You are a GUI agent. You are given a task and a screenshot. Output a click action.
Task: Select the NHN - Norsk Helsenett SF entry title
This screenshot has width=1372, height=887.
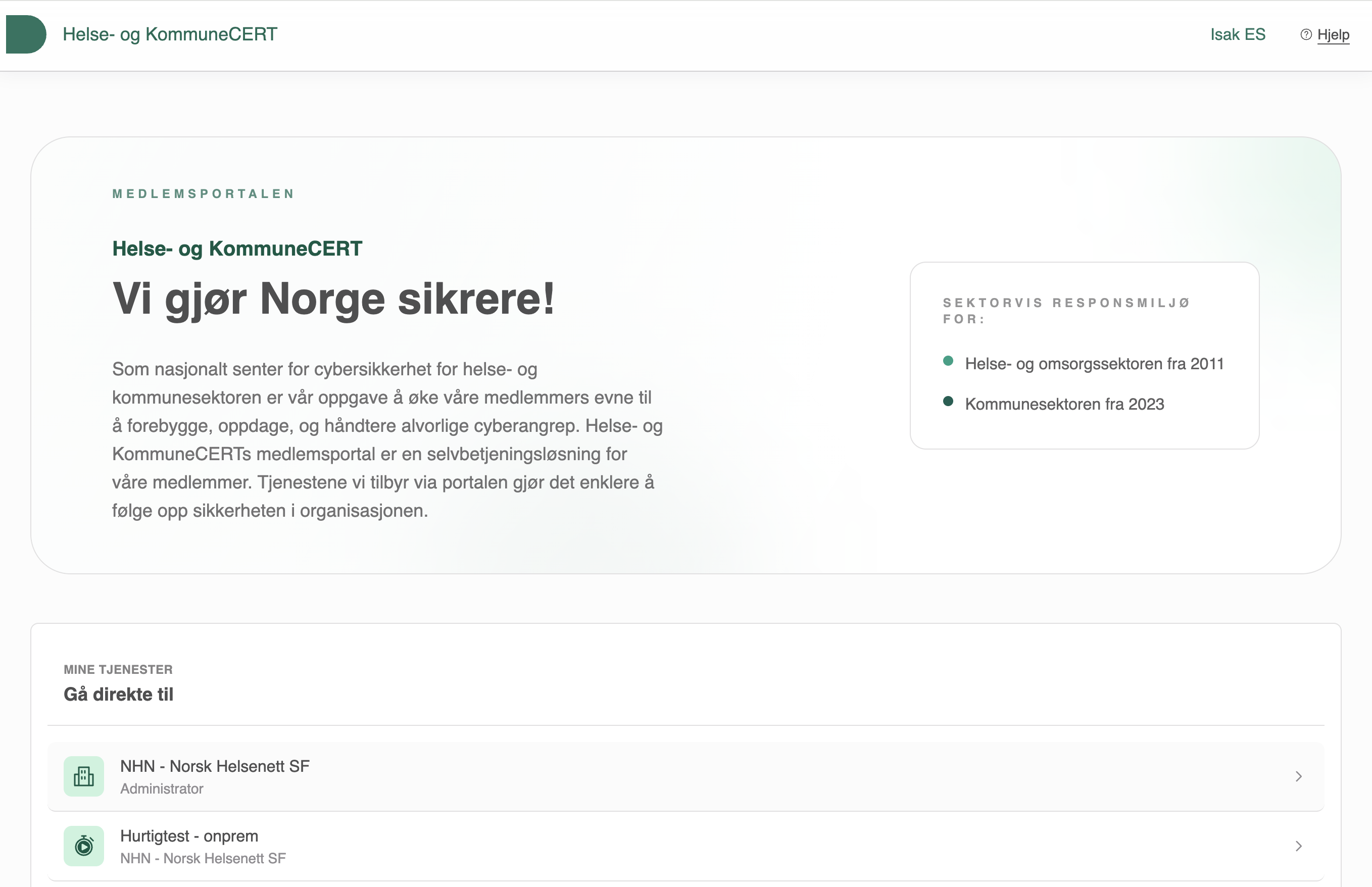215,766
